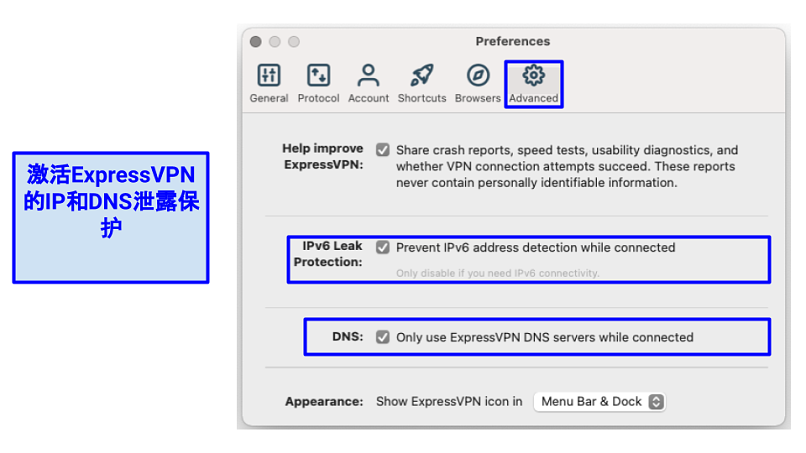This screenshot has height=453, width=806.
Task: Click the 'Share crash reports' description text
Action: point(566,166)
